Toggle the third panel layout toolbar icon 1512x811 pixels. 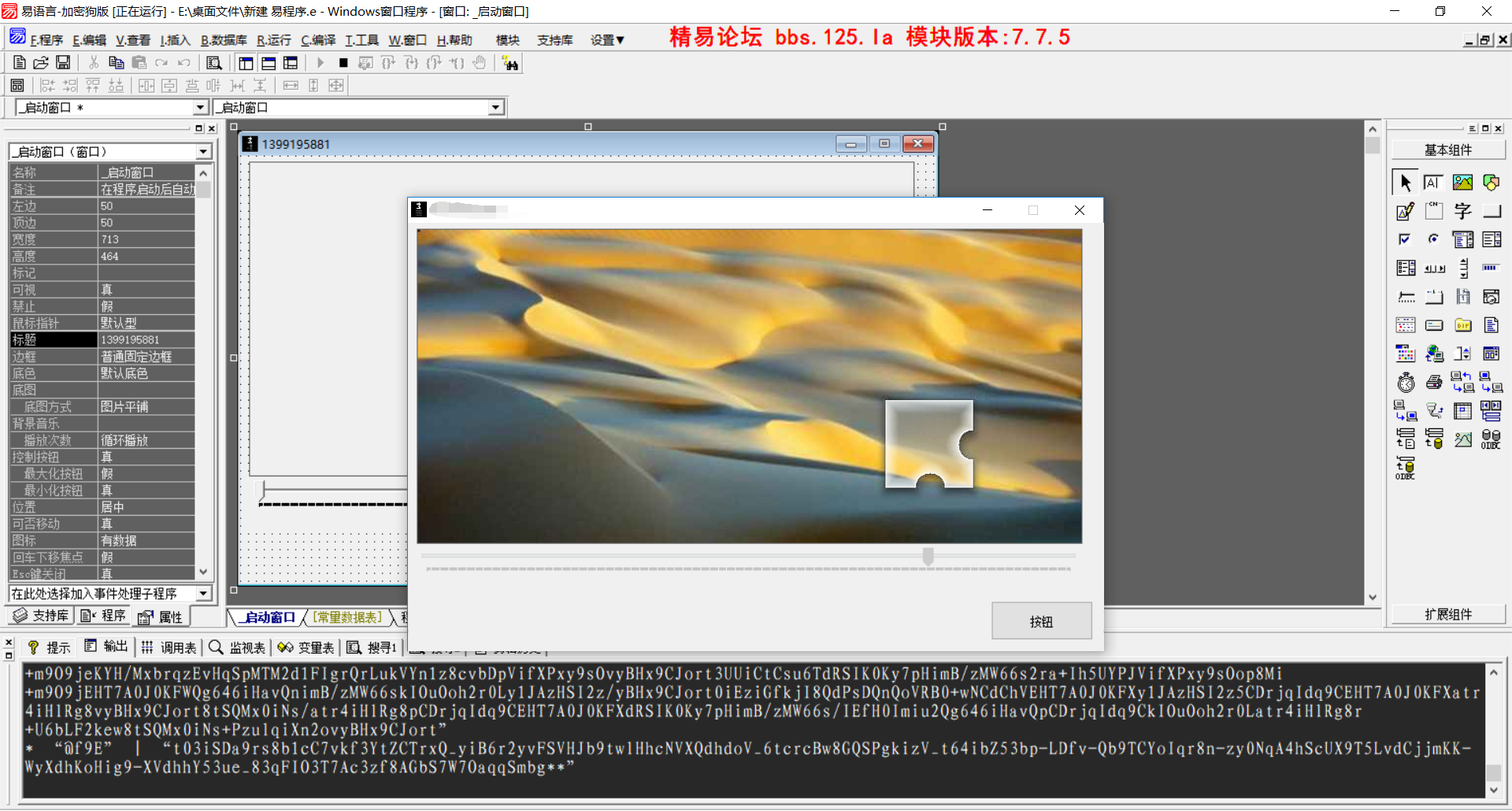pyautogui.click(x=291, y=63)
